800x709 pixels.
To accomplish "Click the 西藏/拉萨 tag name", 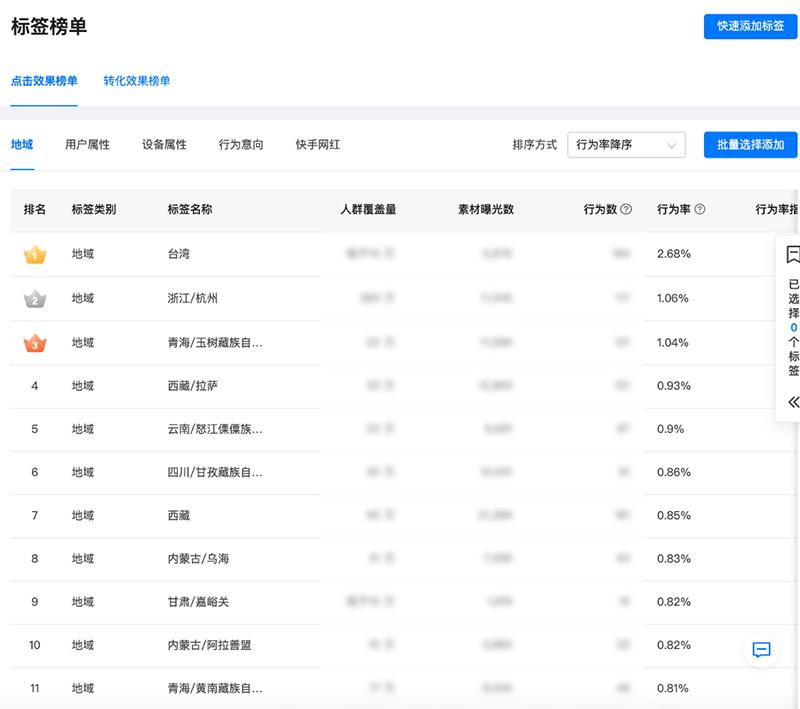I will click(193, 386).
